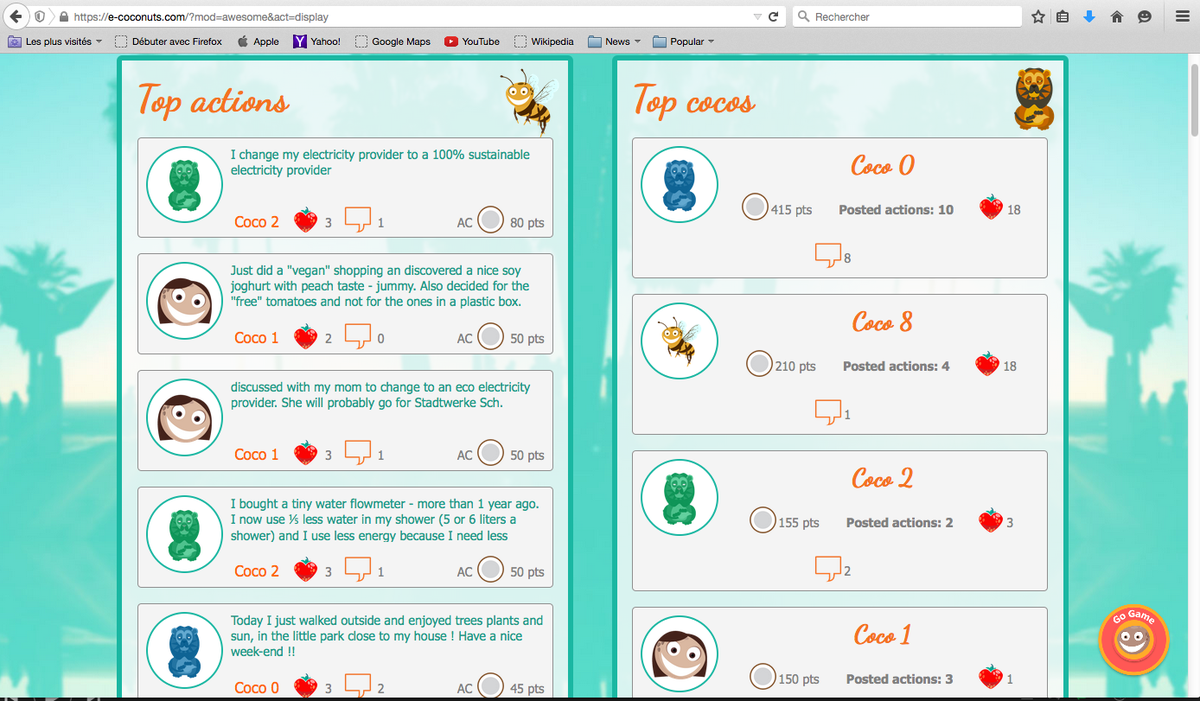Open the Wikipedia bookmark

(544, 41)
